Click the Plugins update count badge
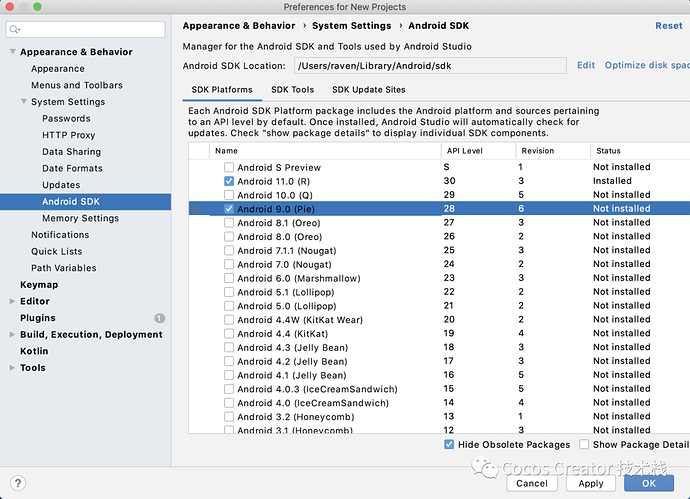This screenshot has height=499, width=690. [159, 318]
